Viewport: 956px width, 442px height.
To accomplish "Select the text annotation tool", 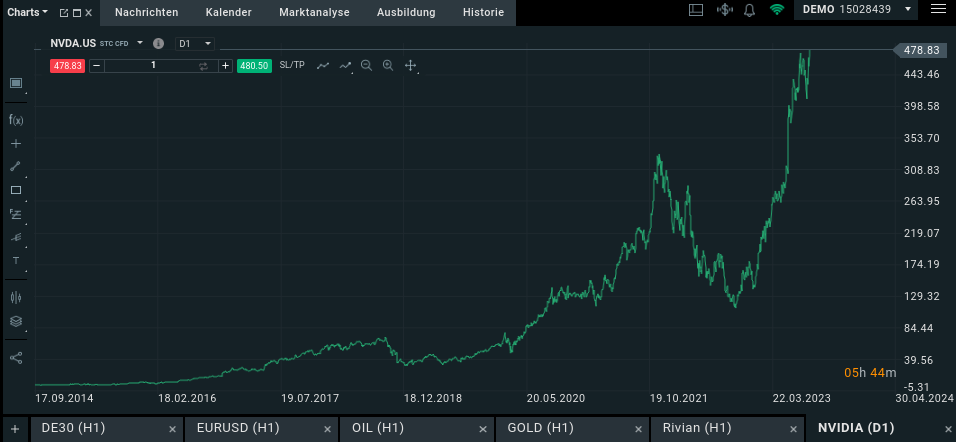I will 16,260.
